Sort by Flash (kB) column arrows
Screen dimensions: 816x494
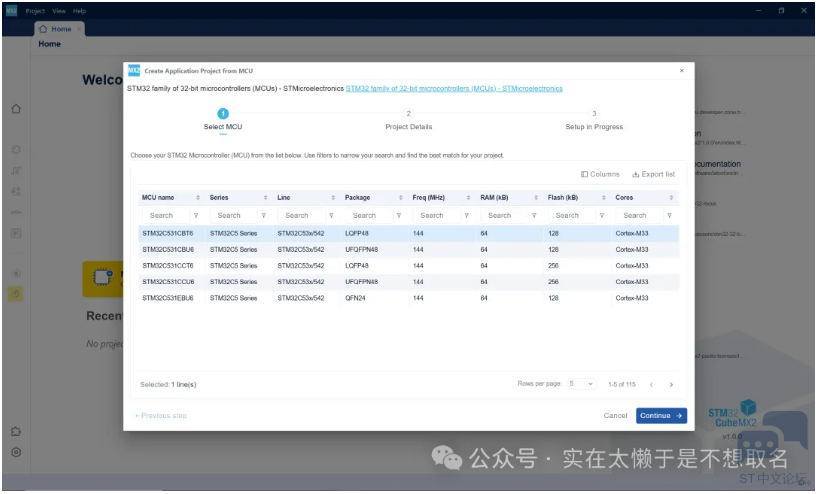pyautogui.click(x=604, y=198)
